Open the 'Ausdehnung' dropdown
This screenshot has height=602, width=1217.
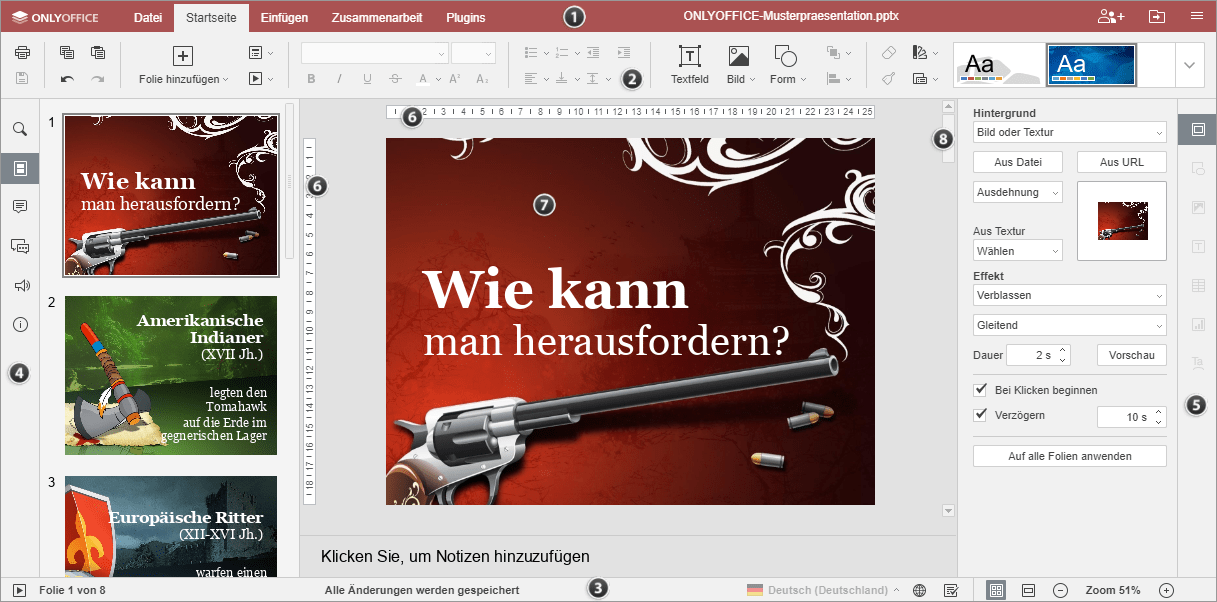[x=1017, y=192]
